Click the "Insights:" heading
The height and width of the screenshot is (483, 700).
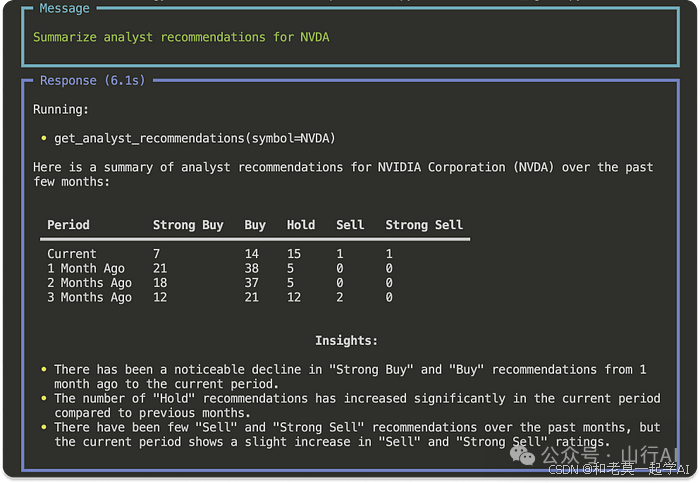coord(346,341)
